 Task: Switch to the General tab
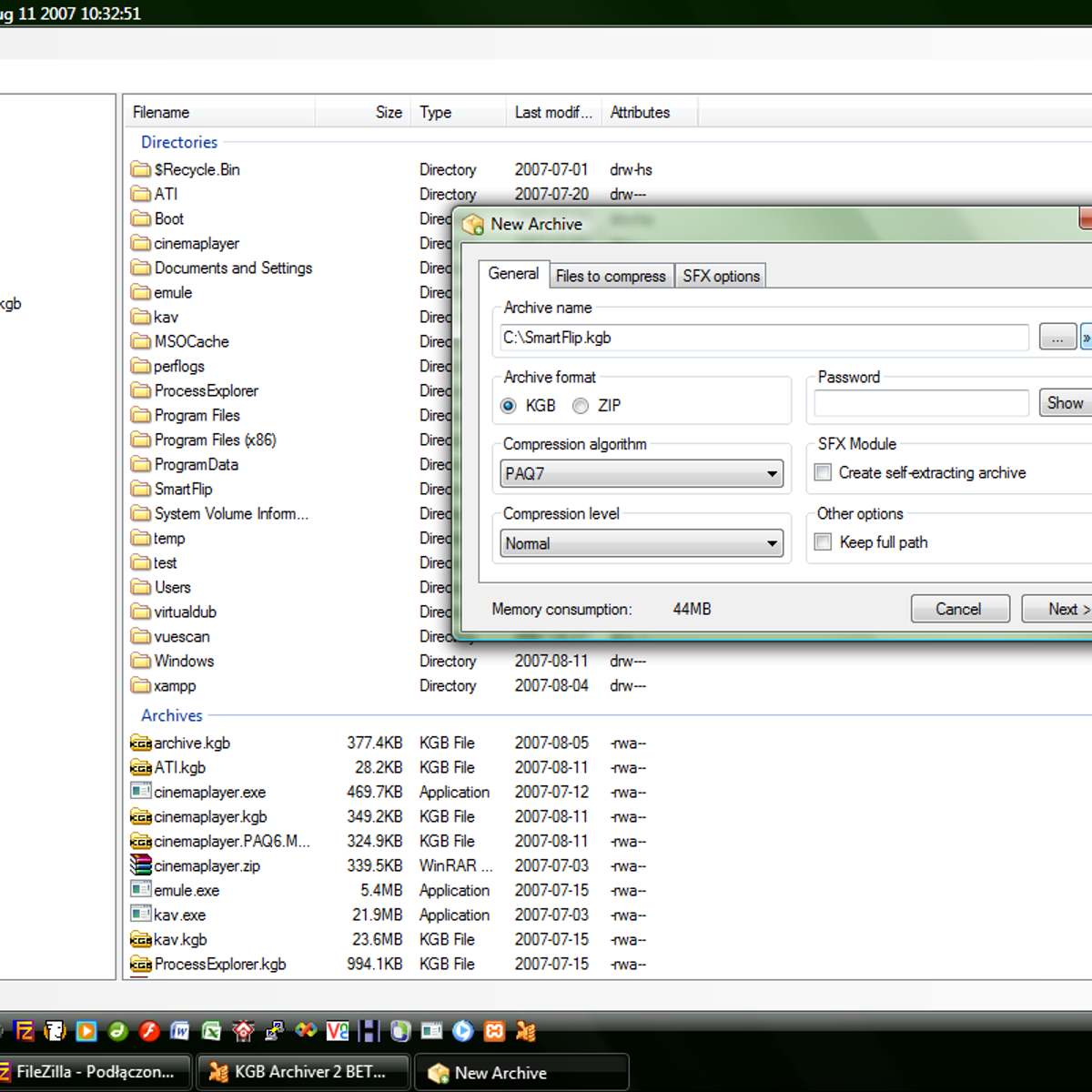513,274
